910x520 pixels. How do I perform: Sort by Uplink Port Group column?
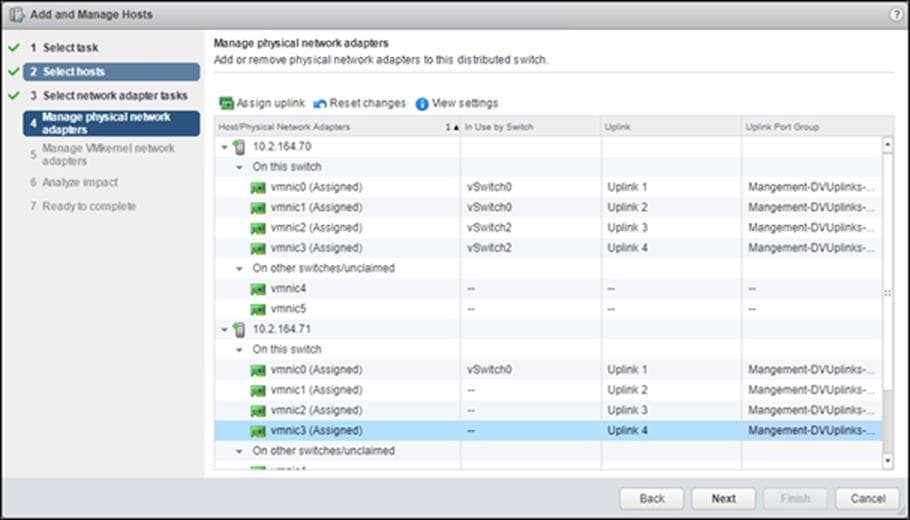(x=812, y=127)
